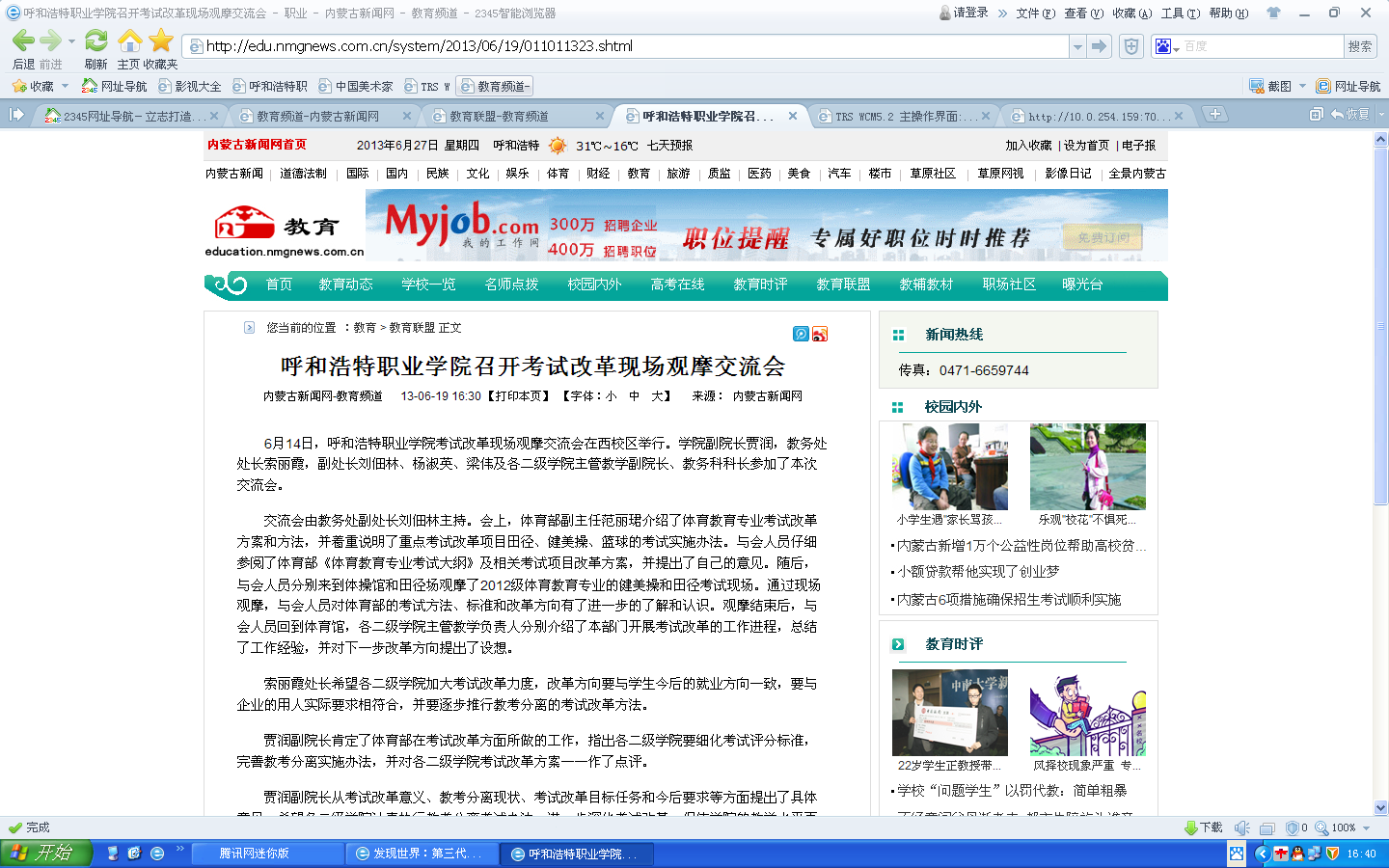Add page to favorites with star icon

coord(161,41)
